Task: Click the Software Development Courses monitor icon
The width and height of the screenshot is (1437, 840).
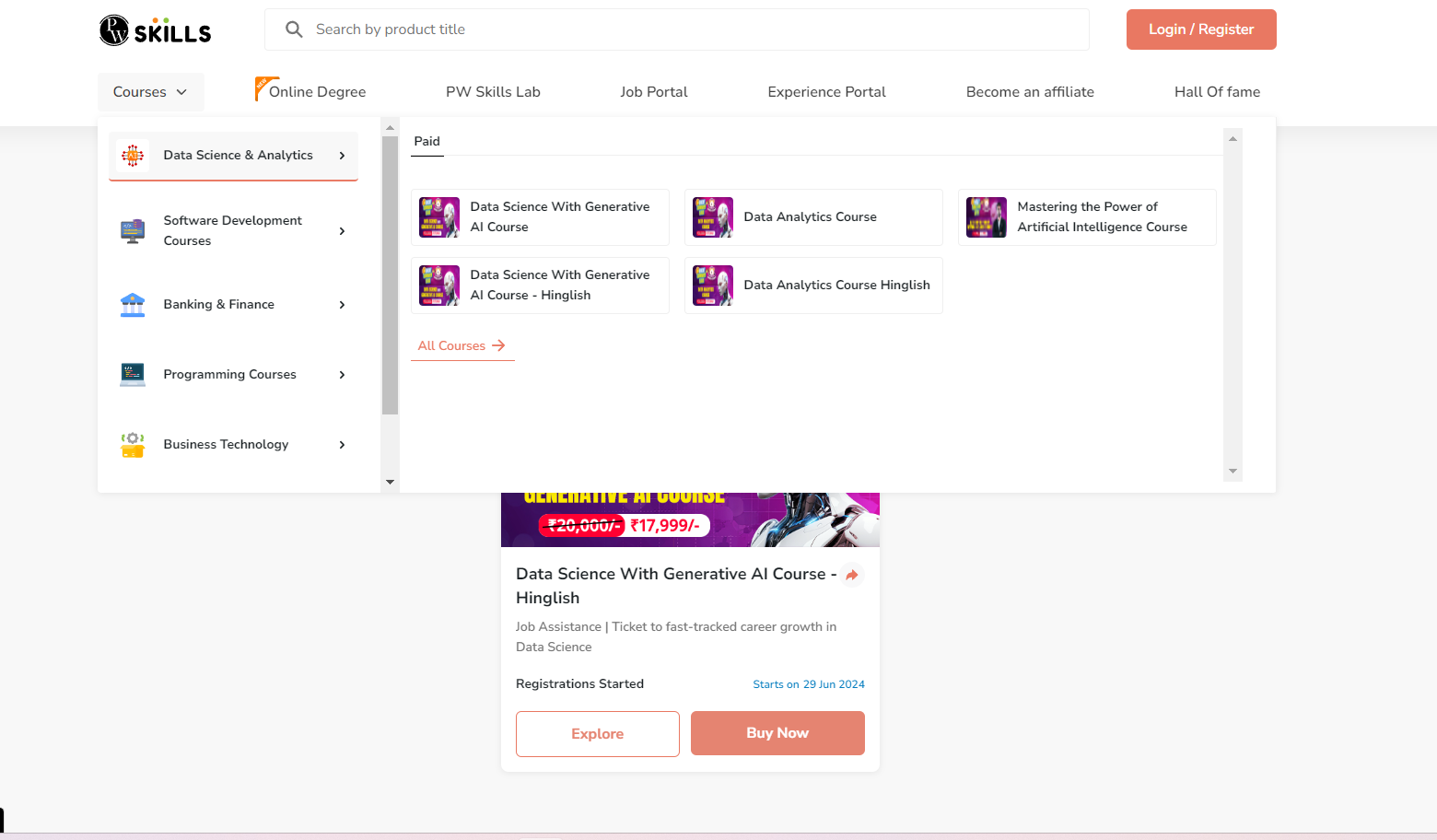Action: pos(133,231)
